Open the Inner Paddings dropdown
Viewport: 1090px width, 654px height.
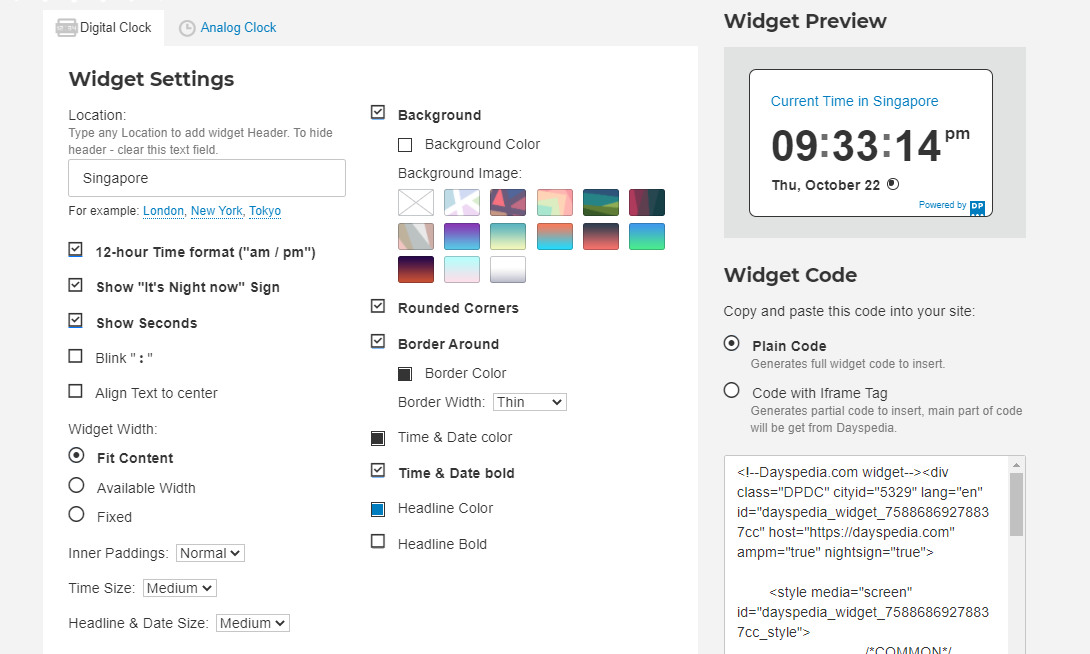coord(210,553)
